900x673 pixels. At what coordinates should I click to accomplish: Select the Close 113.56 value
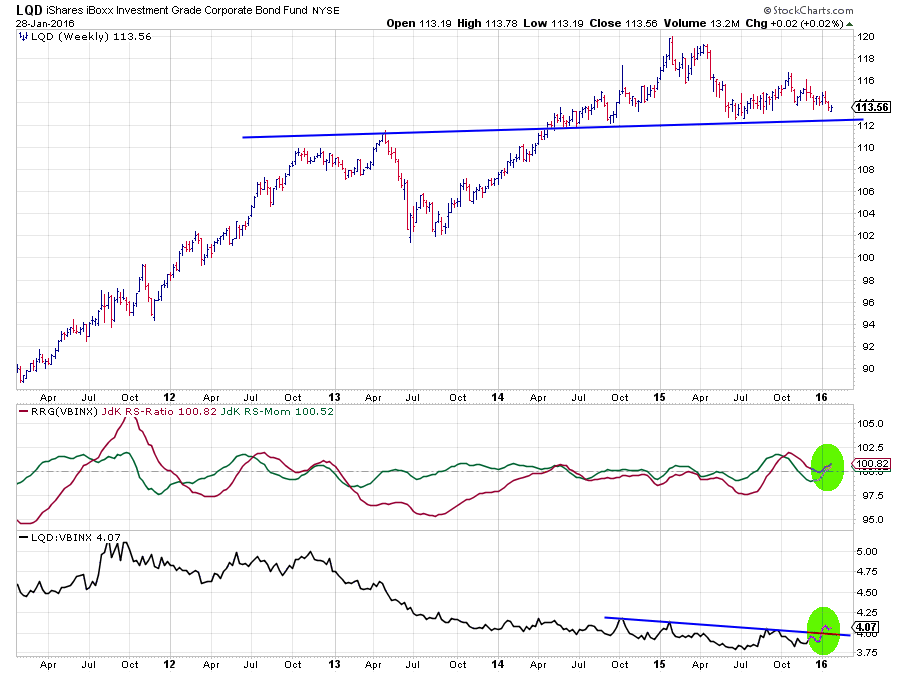[623, 24]
